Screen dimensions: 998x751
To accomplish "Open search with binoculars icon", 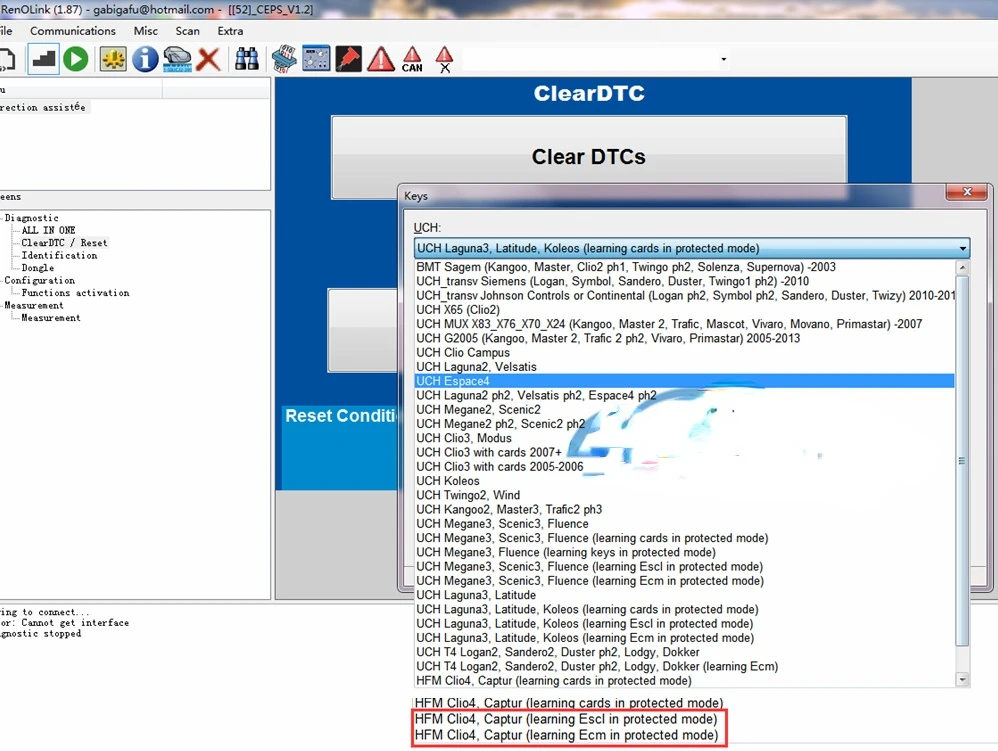I will (247, 59).
